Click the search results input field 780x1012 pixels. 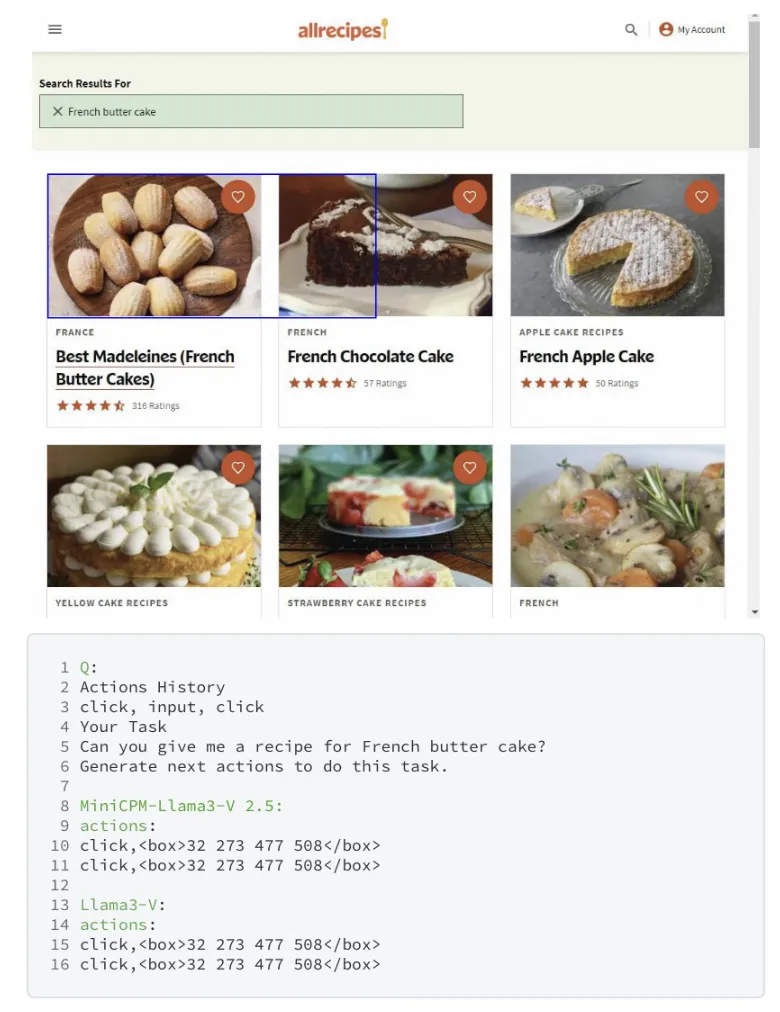click(260, 112)
